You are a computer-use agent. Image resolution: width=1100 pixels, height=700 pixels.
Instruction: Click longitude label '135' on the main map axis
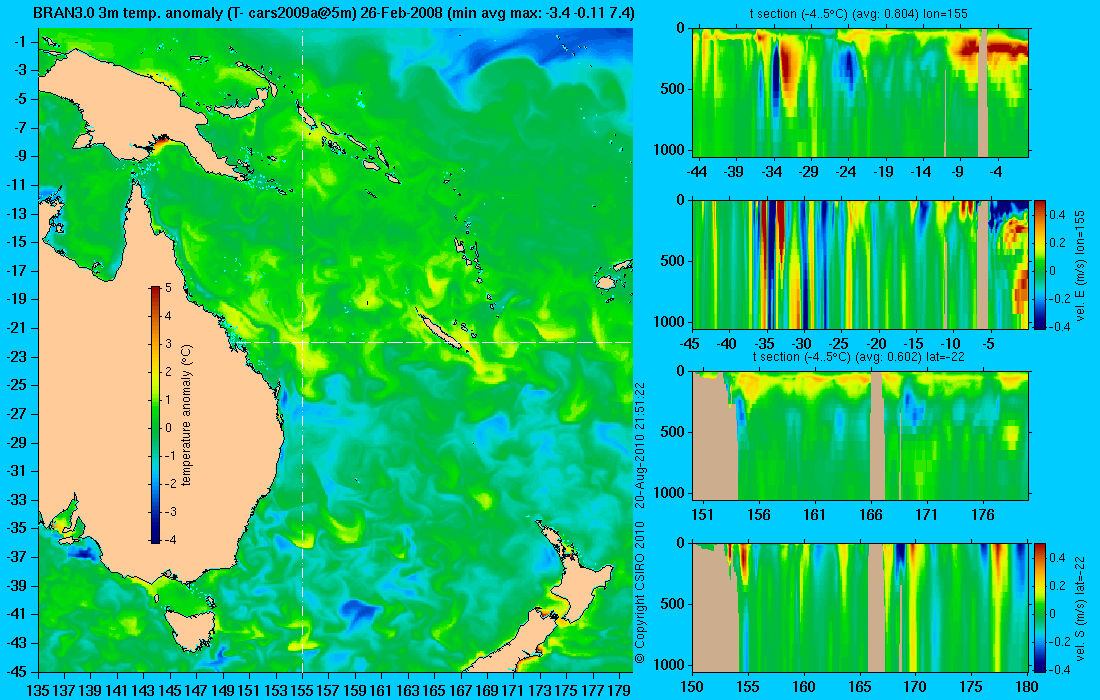click(38, 691)
